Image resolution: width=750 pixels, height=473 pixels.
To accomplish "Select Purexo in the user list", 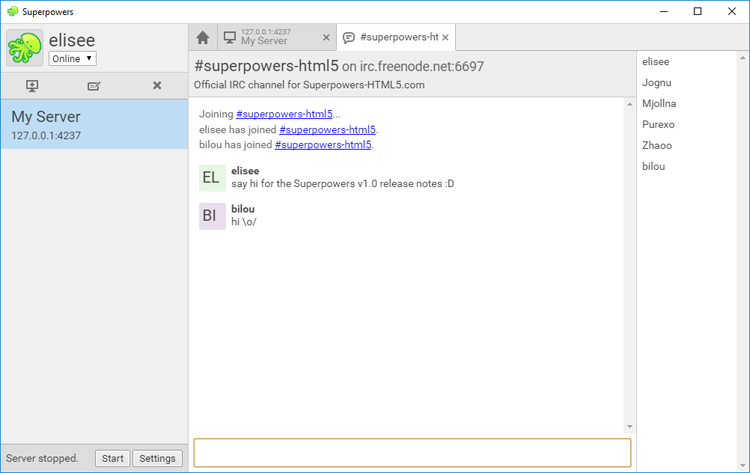I will 658,125.
